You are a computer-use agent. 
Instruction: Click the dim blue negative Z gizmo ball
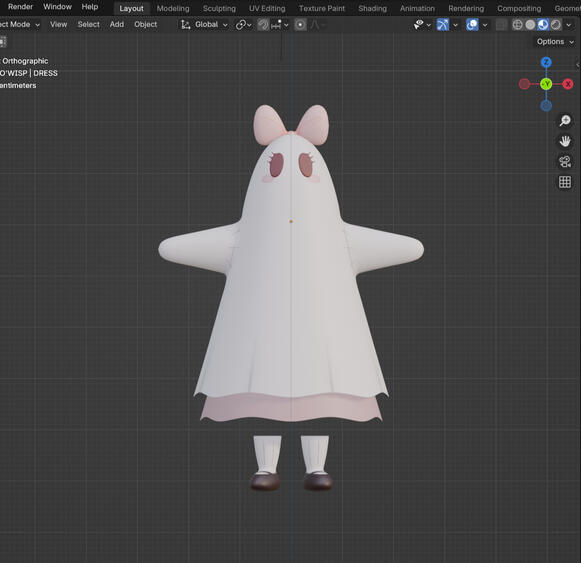pyautogui.click(x=546, y=106)
